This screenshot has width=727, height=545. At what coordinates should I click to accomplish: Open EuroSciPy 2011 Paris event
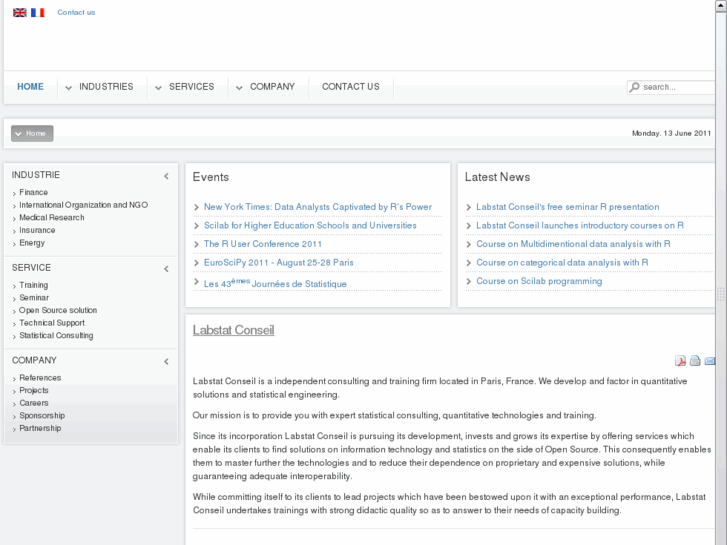click(x=279, y=263)
